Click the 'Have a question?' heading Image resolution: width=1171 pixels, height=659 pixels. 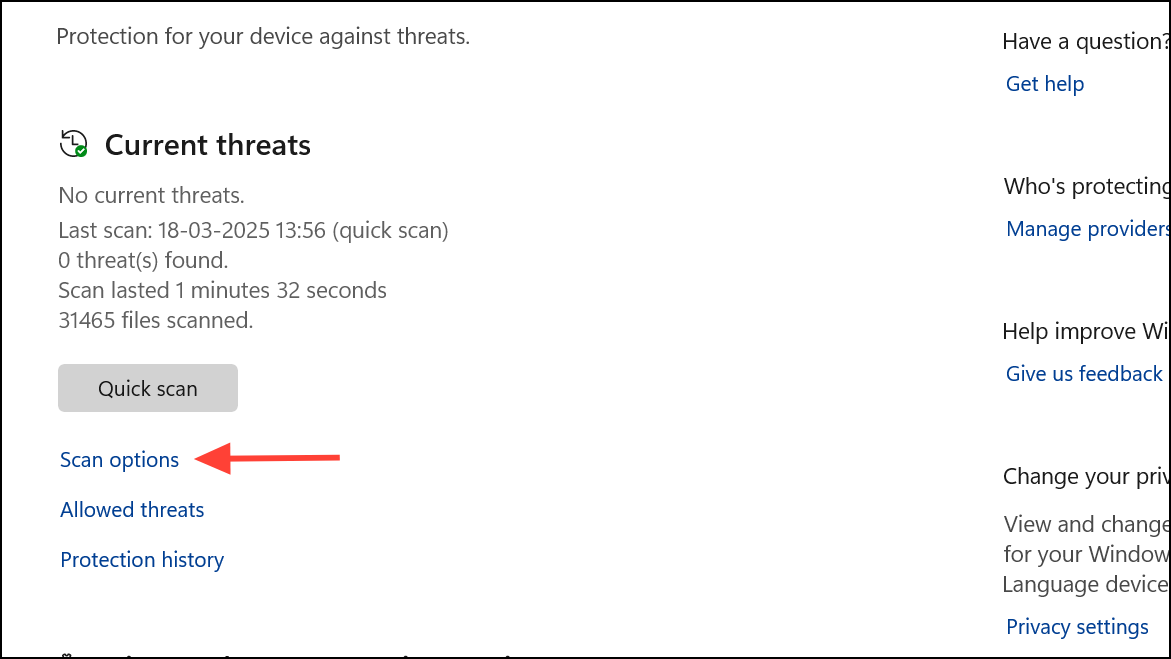coord(1085,41)
